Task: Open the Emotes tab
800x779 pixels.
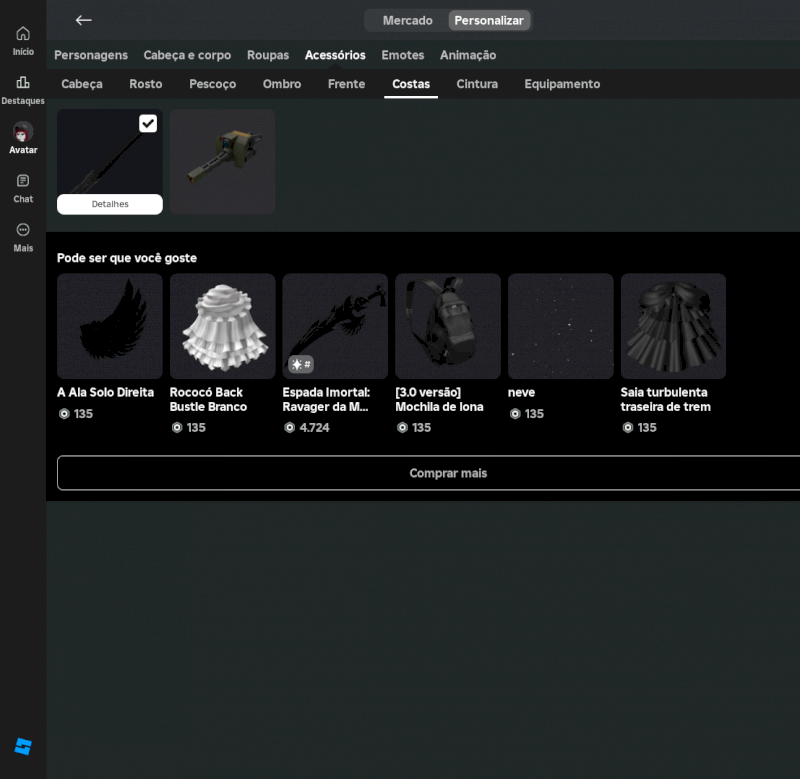Action: [x=403, y=55]
